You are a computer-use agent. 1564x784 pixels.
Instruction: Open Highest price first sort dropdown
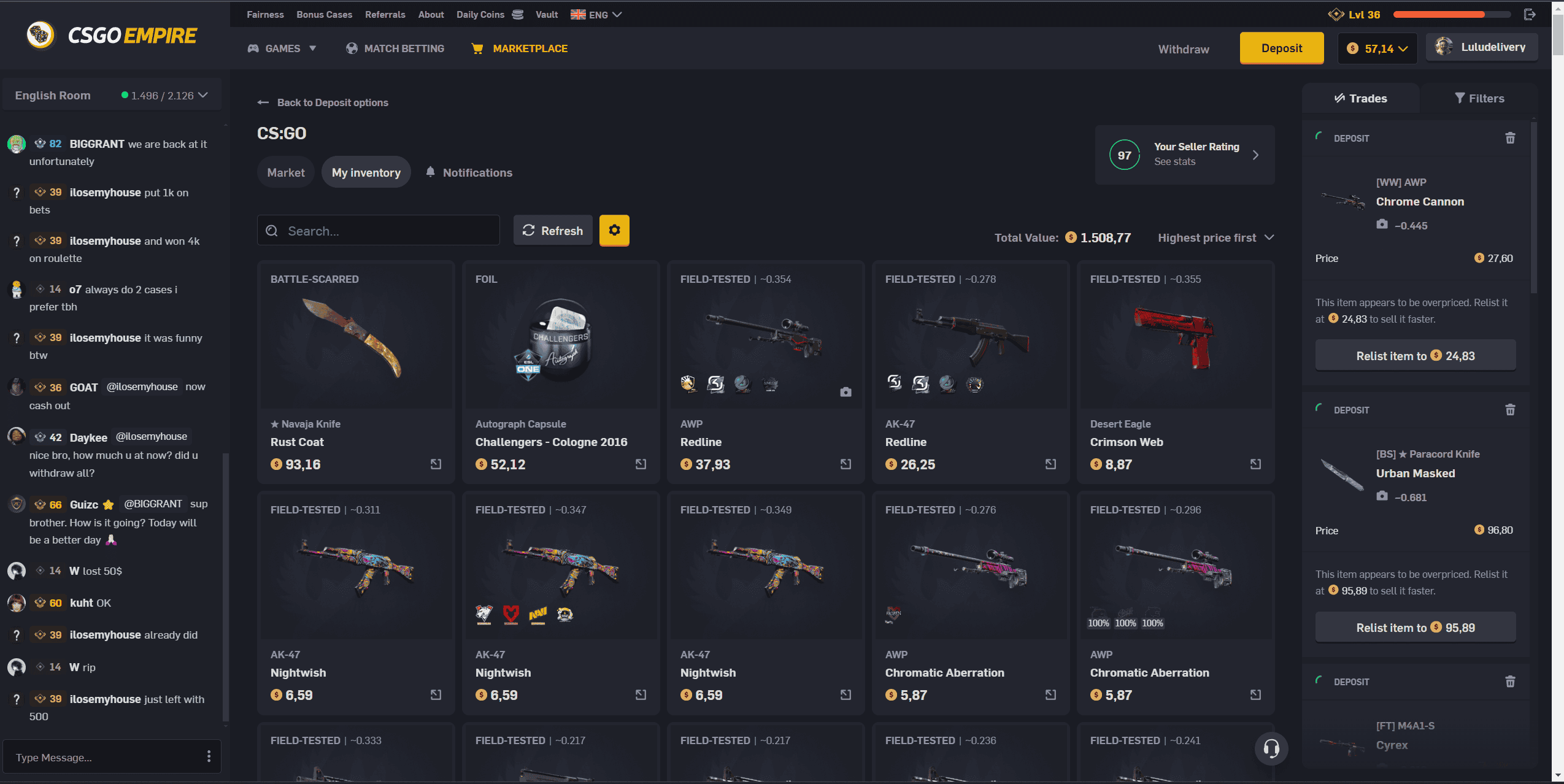[1215, 237]
